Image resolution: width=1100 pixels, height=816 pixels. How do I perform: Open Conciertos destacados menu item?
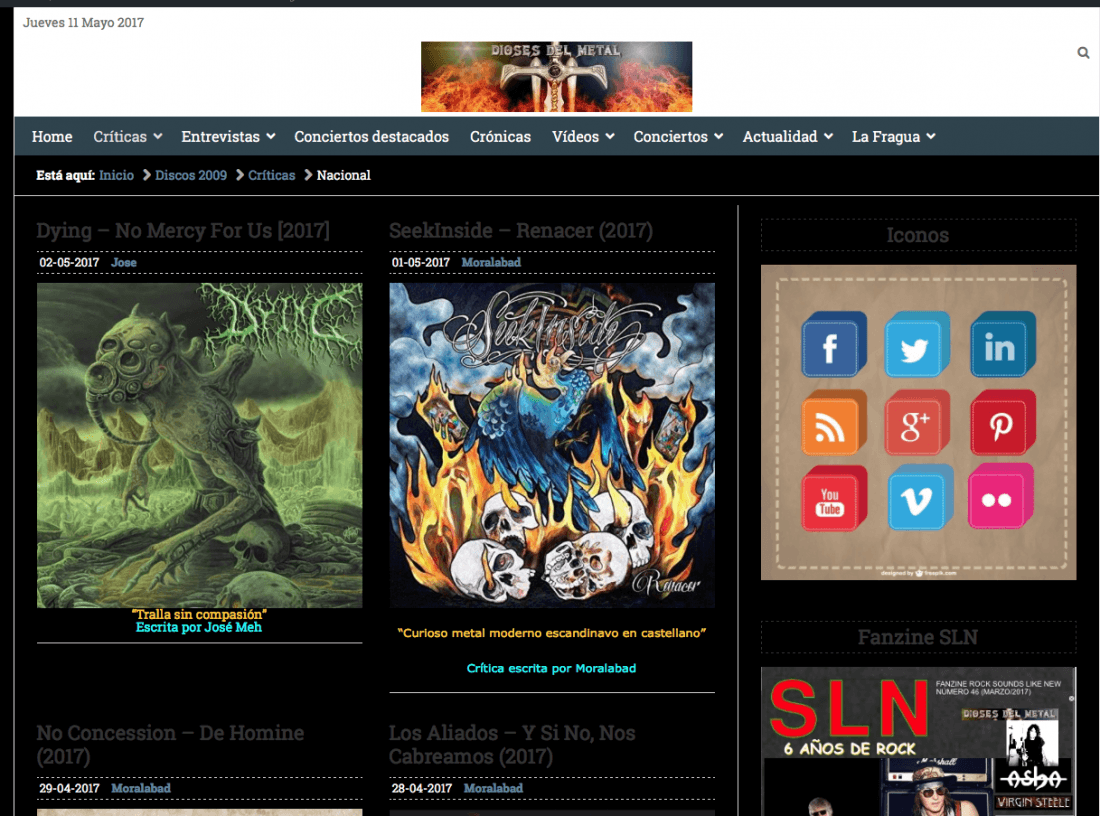[371, 137]
